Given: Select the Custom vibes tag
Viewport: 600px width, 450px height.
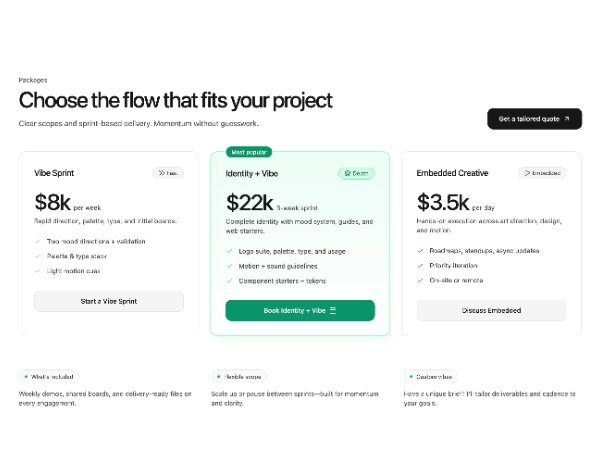Looking at the screenshot, I should point(431,377).
